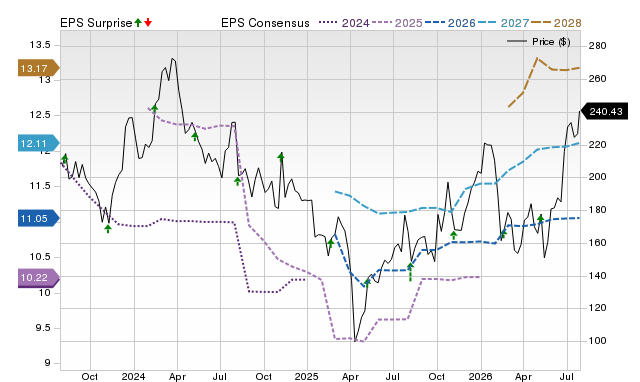
Task: Click the 180 right axis price label
Action: coord(598,210)
